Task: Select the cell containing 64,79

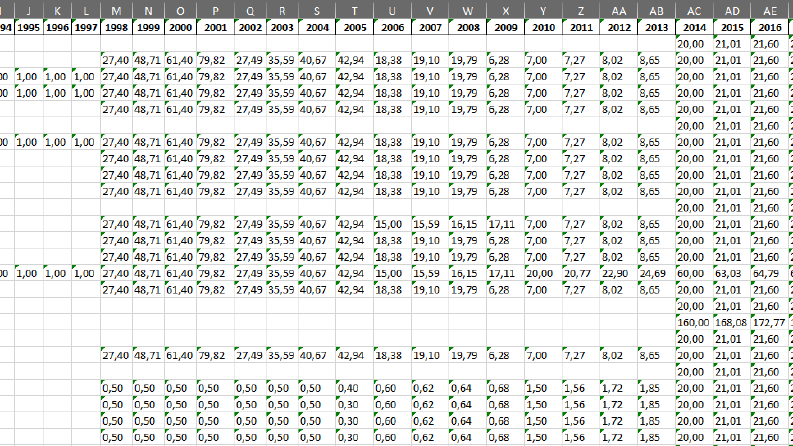Action: click(x=770, y=273)
